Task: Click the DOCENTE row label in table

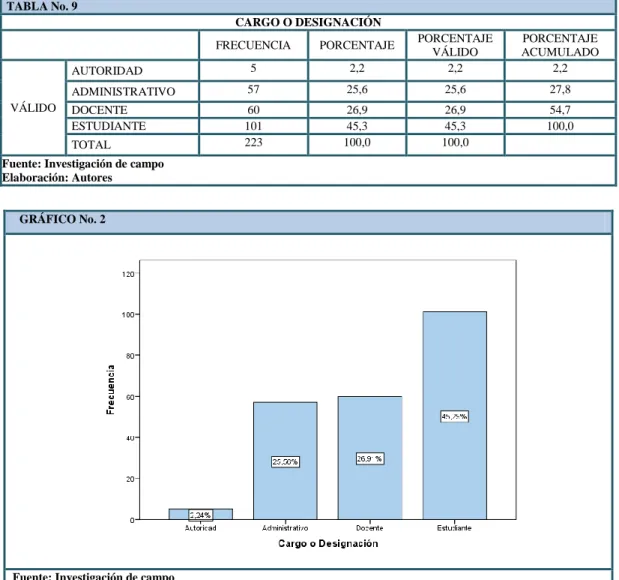Action: (99, 110)
